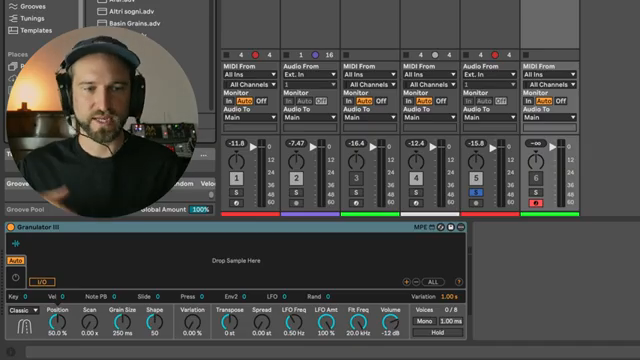
Task: Solo track 3 with its S button
Action: coord(356,193)
